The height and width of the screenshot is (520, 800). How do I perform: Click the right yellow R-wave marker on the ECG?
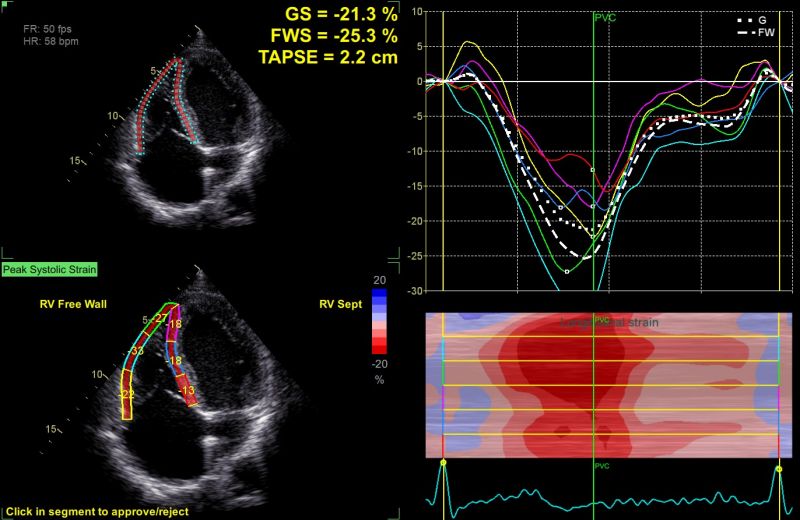coord(779,469)
